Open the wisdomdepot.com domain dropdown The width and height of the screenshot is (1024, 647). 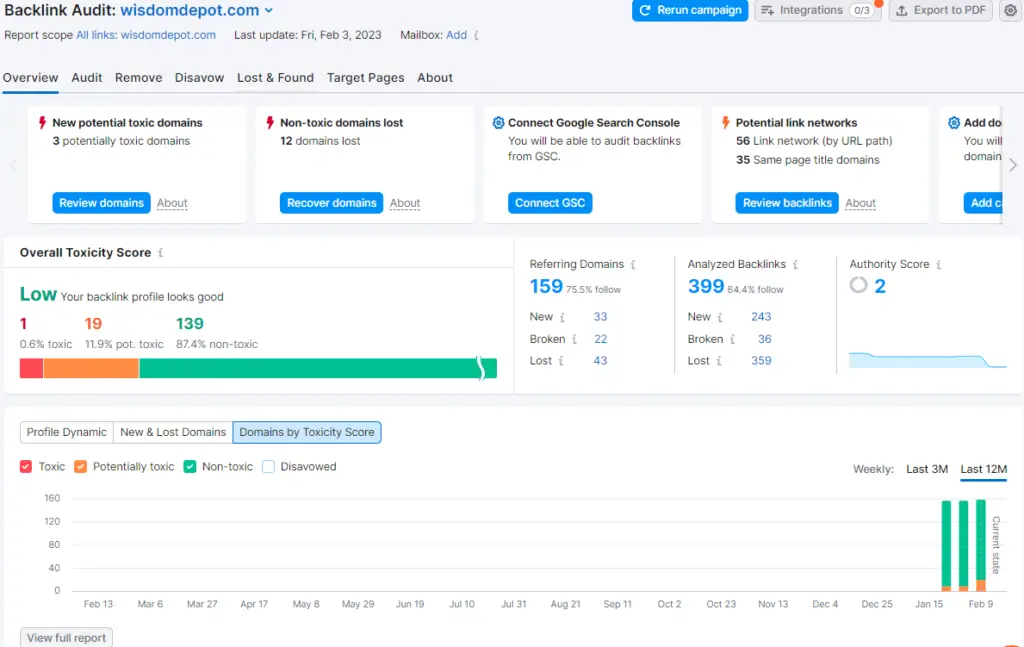tap(197, 10)
